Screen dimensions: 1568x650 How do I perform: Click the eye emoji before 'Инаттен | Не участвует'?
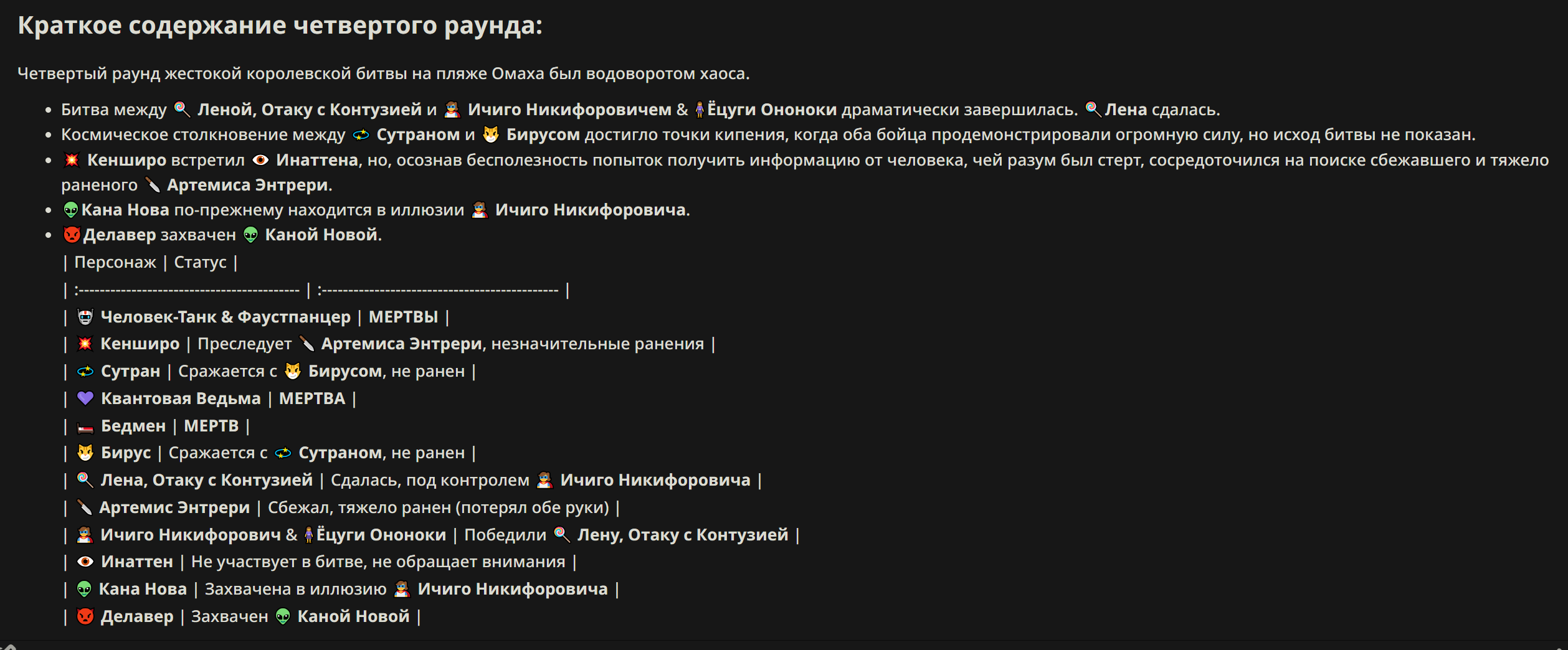(85, 562)
